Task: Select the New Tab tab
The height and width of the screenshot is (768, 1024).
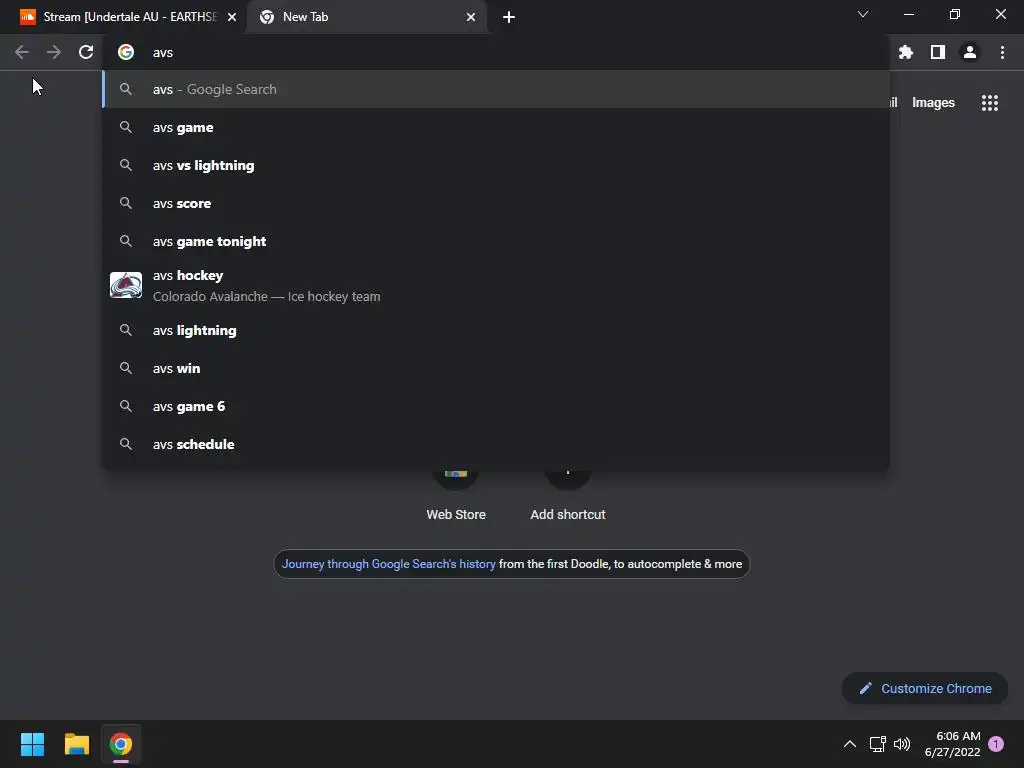Action: pyautogui.click(x=366, y=17)
